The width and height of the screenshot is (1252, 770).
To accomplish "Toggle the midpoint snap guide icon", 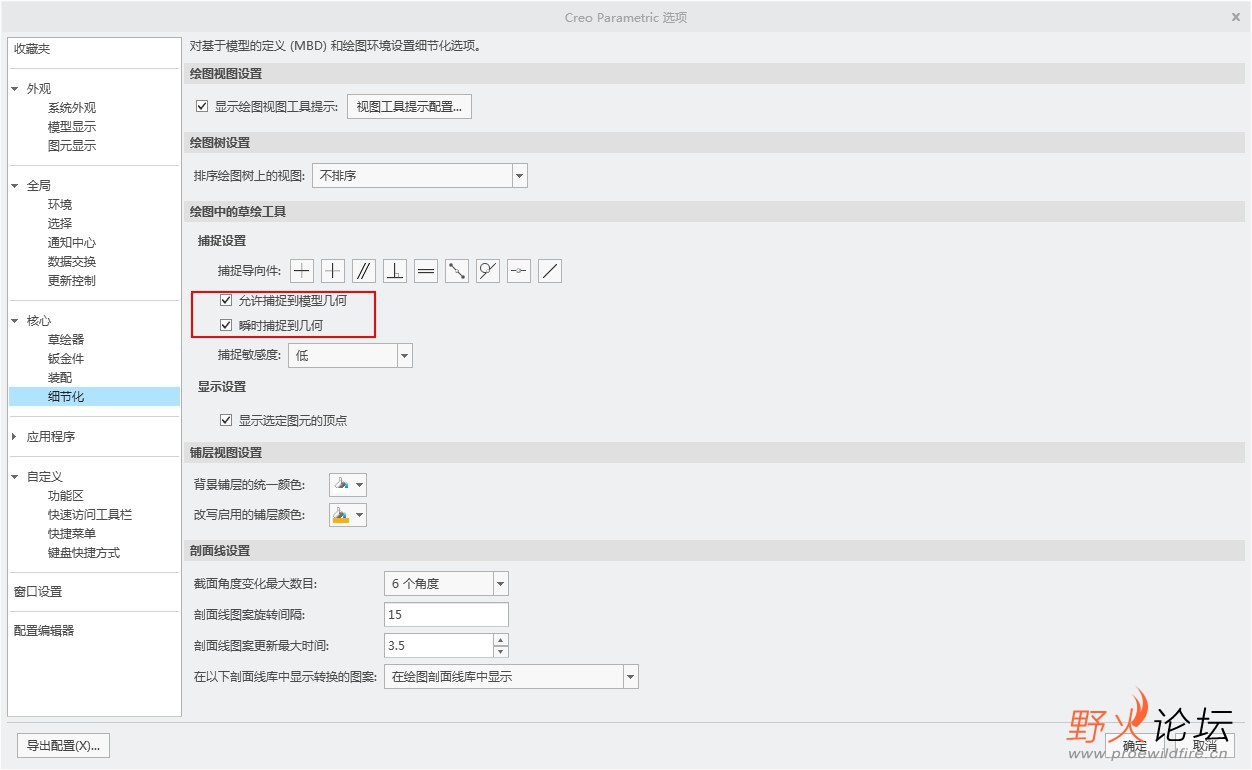I will (519, 270).
